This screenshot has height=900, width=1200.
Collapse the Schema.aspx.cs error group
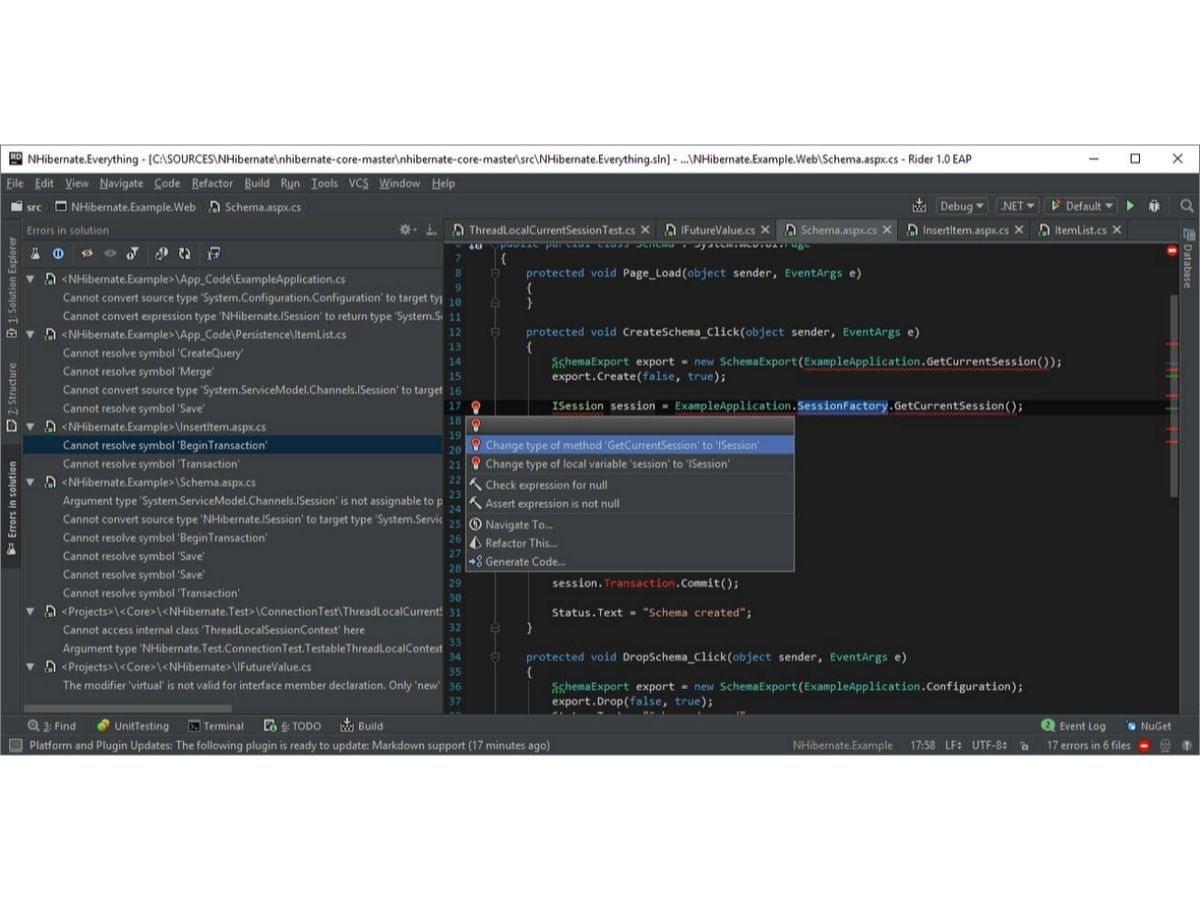[x=30, y=482]
